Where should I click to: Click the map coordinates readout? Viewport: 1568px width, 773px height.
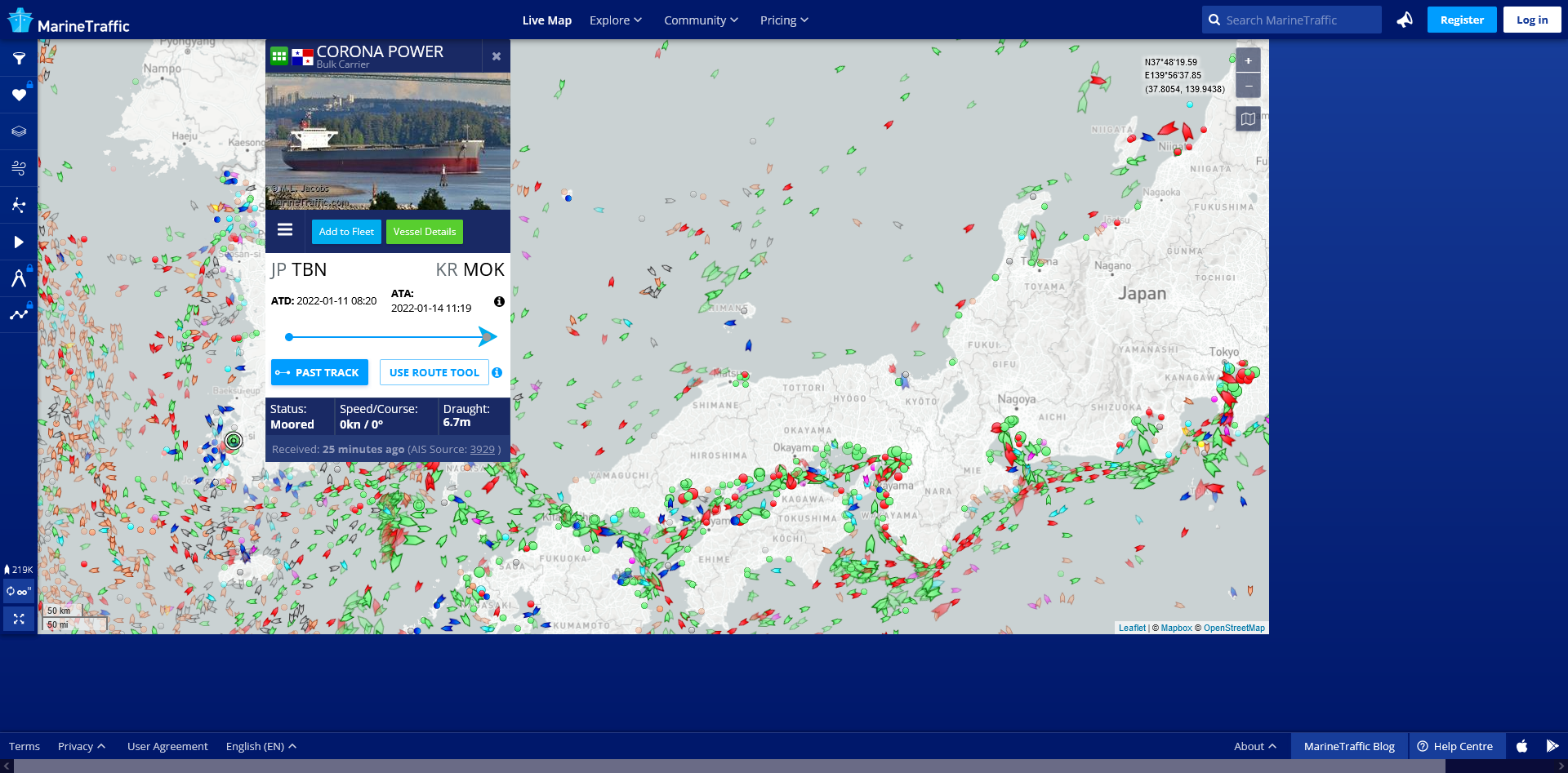(x=1184, y=76)
